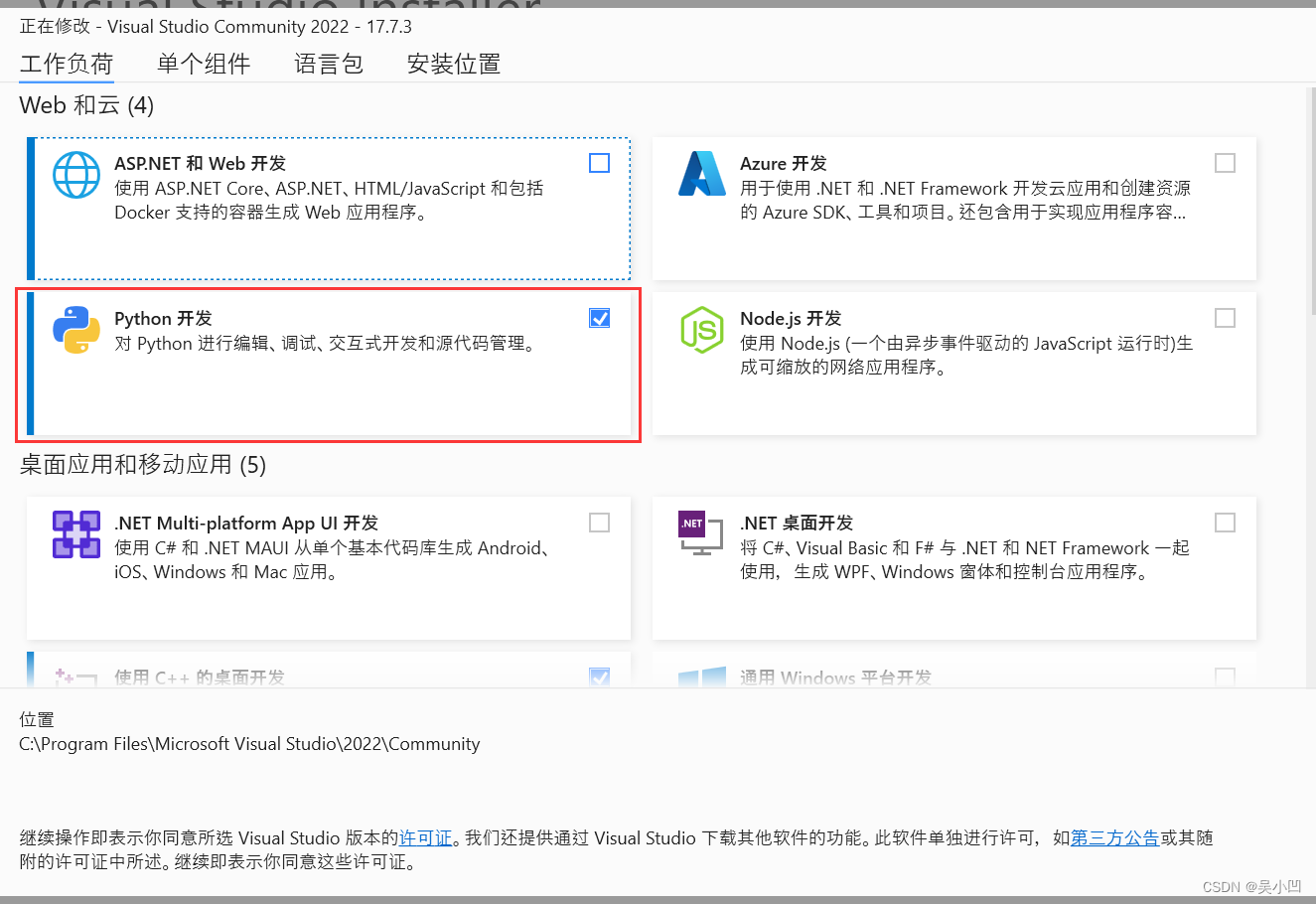The height and width of the screenshot is (904, 1316).
Task: Switch to the 工作负荷 tab
Action: pyautogui.click(x=67, y=65)
